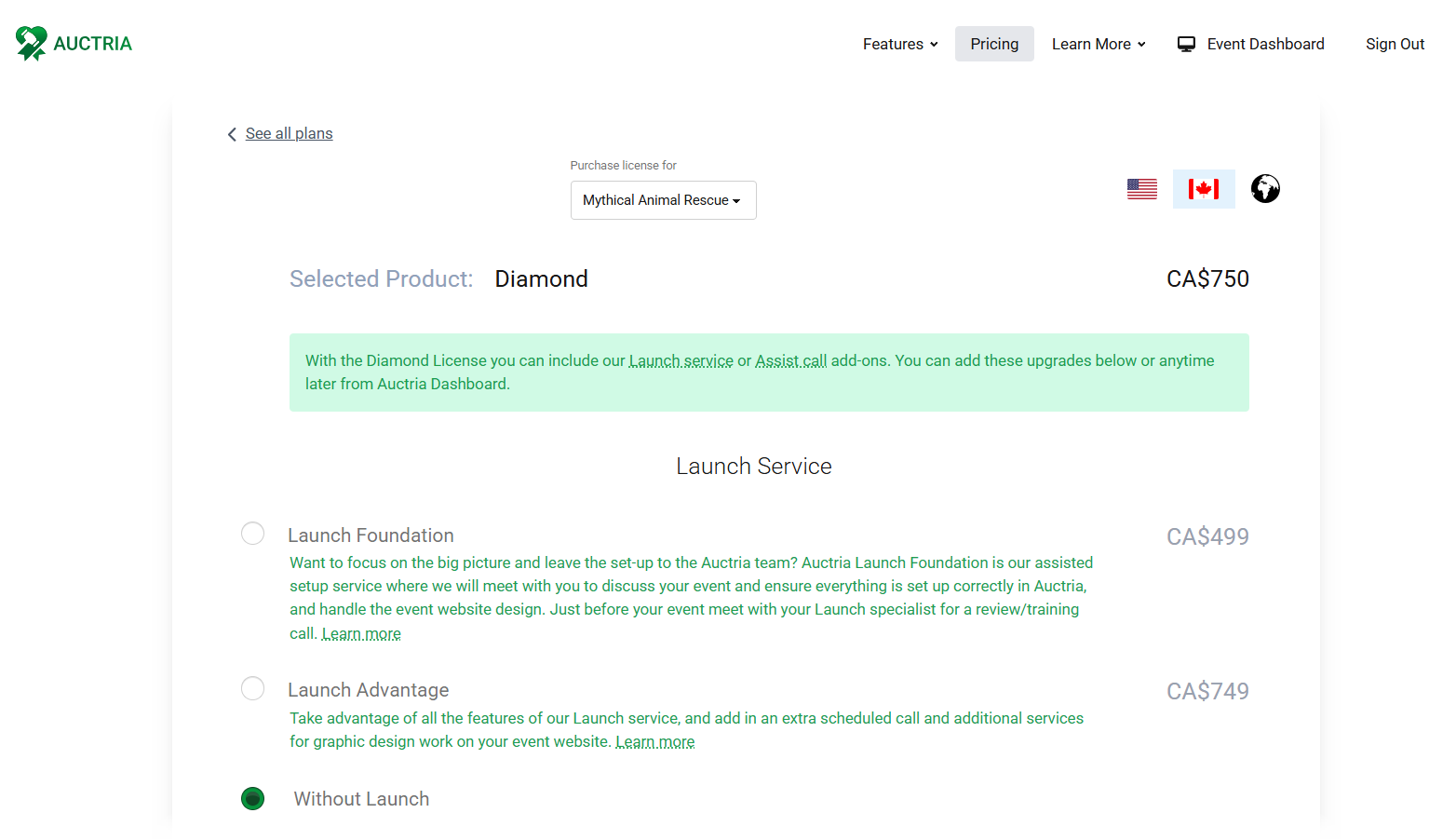
Task: Open the Launch service link in green banner
Action: [x=681, y=361]
